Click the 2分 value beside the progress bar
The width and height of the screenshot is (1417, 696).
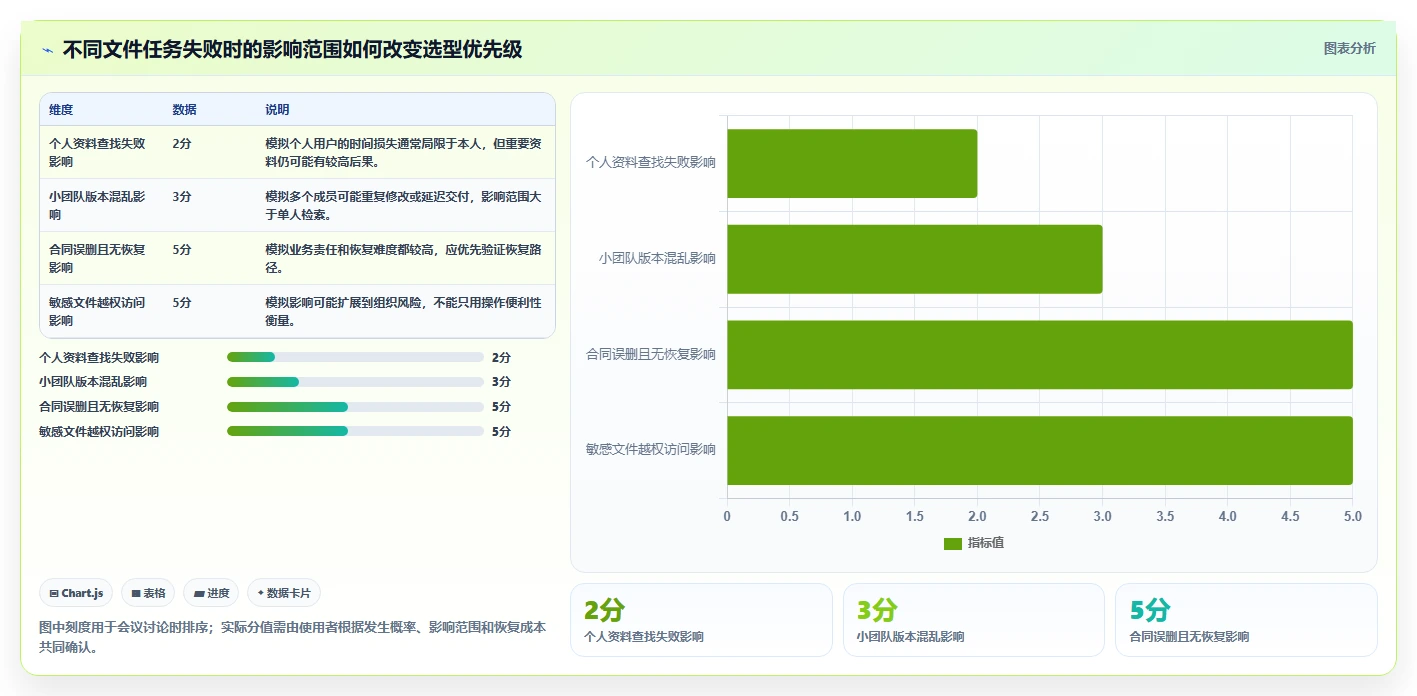pyautogui.click(x=501, y=357)
